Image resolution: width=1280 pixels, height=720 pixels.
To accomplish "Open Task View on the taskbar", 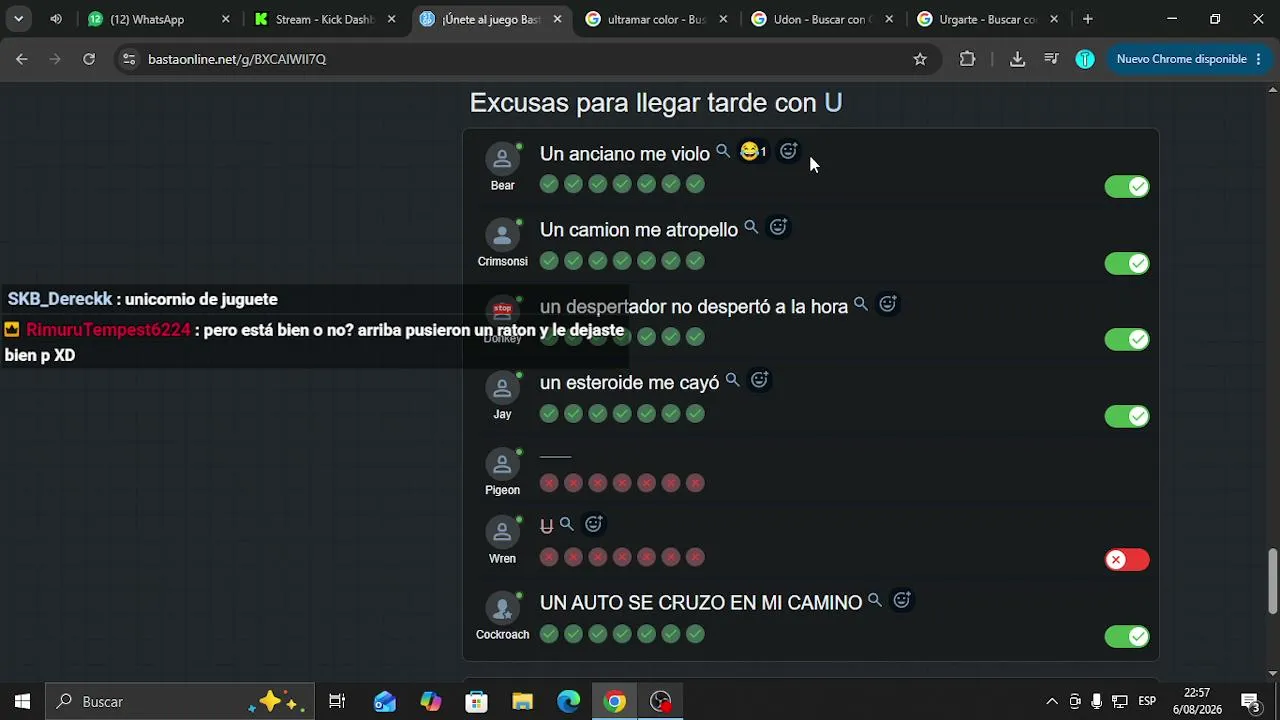I will pos(337,702).
